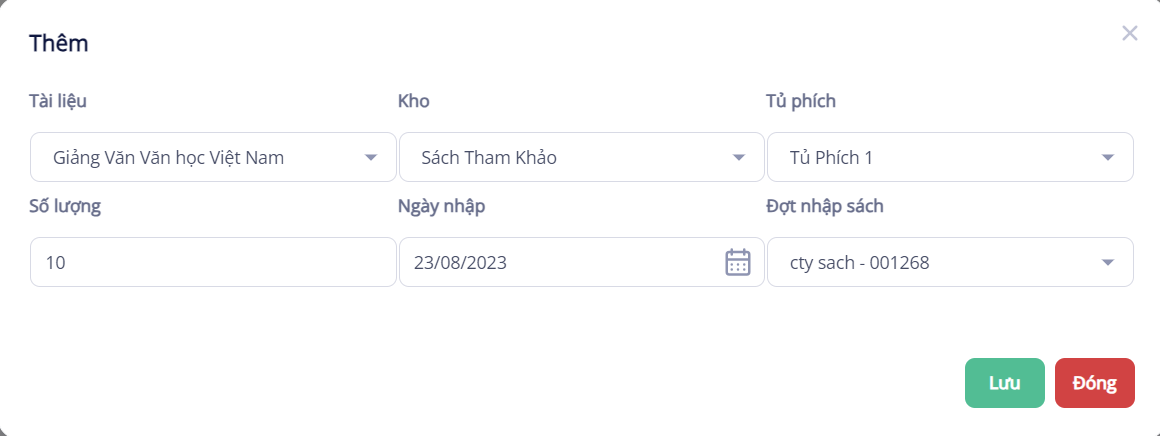The width and height of the screenshot is (1160, 436).
Task: Click the 'Đợt nhập sách' field label
Action: coord(824,206)
